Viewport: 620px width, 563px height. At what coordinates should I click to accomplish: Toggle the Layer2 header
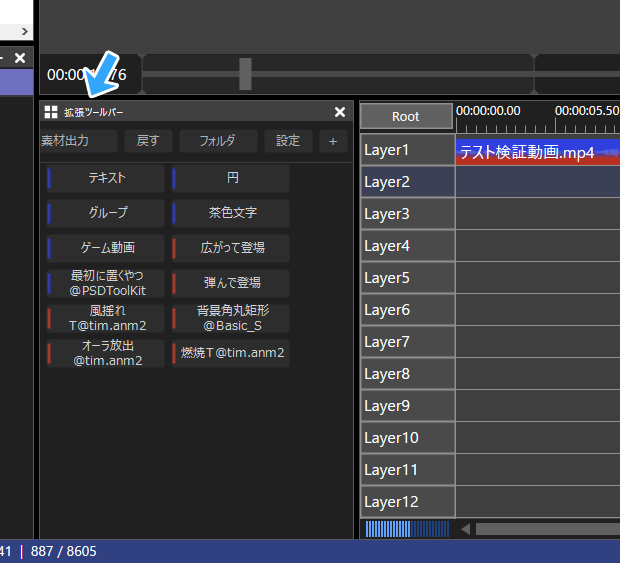click(x=408, y=182)
